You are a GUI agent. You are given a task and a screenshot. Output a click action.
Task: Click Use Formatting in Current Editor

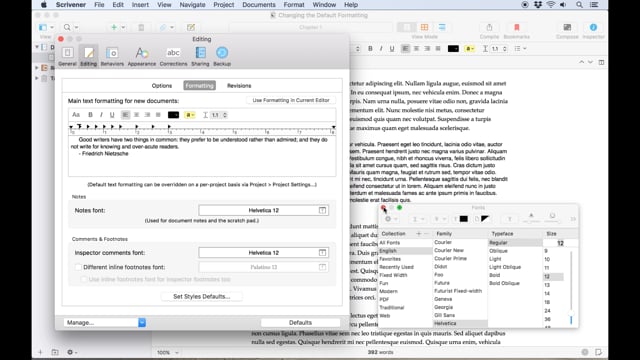291,100
